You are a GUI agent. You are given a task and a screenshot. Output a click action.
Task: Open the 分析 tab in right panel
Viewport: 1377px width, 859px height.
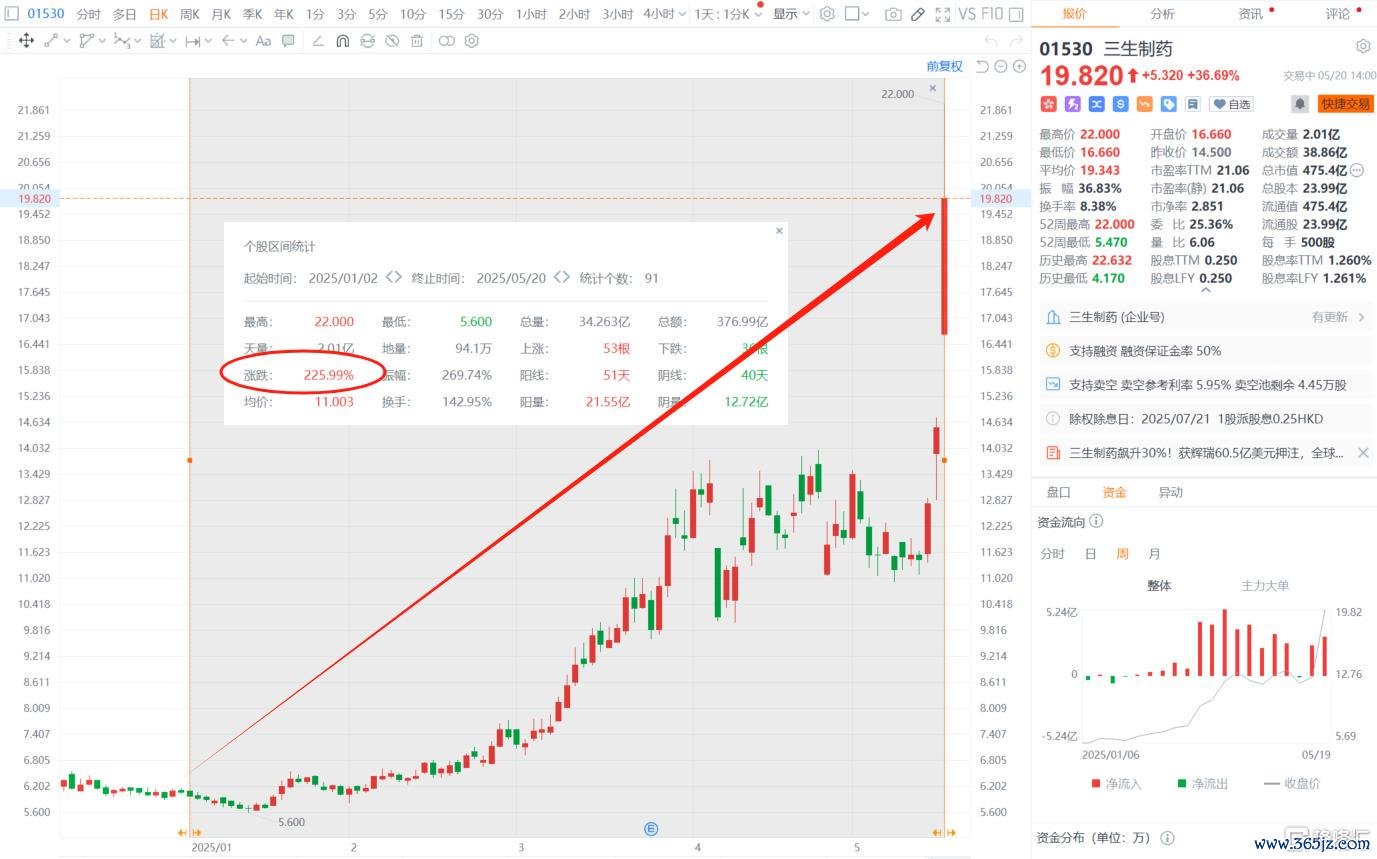[1162, 14]
